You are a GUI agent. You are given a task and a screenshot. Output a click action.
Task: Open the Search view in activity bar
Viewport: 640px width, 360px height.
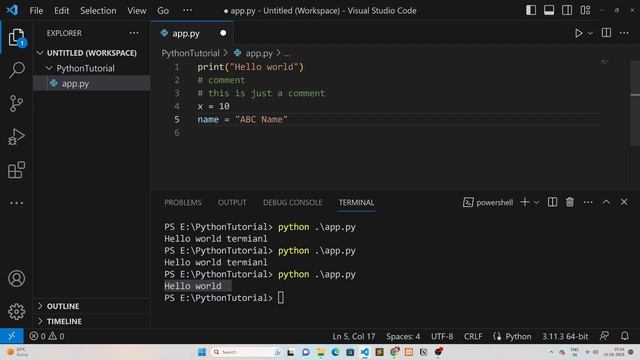click(x=16, y=70)
